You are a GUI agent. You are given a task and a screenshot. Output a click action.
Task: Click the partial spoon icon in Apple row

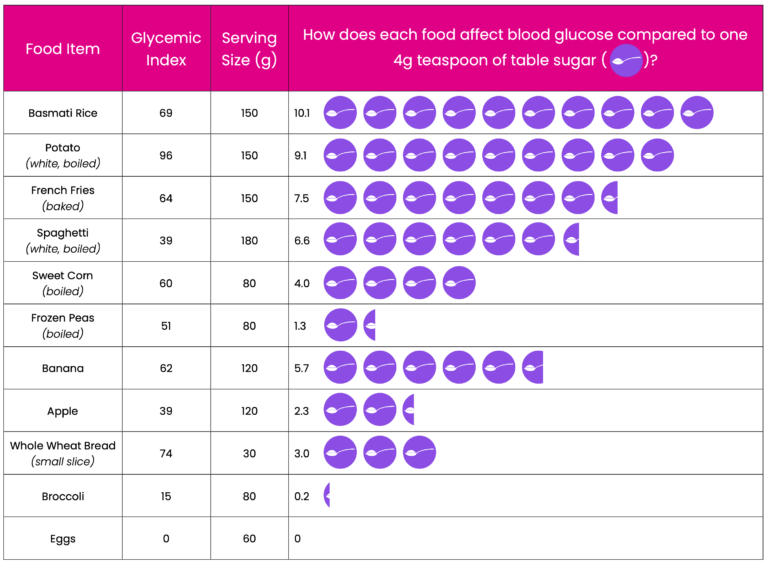[x=408, y=410]
